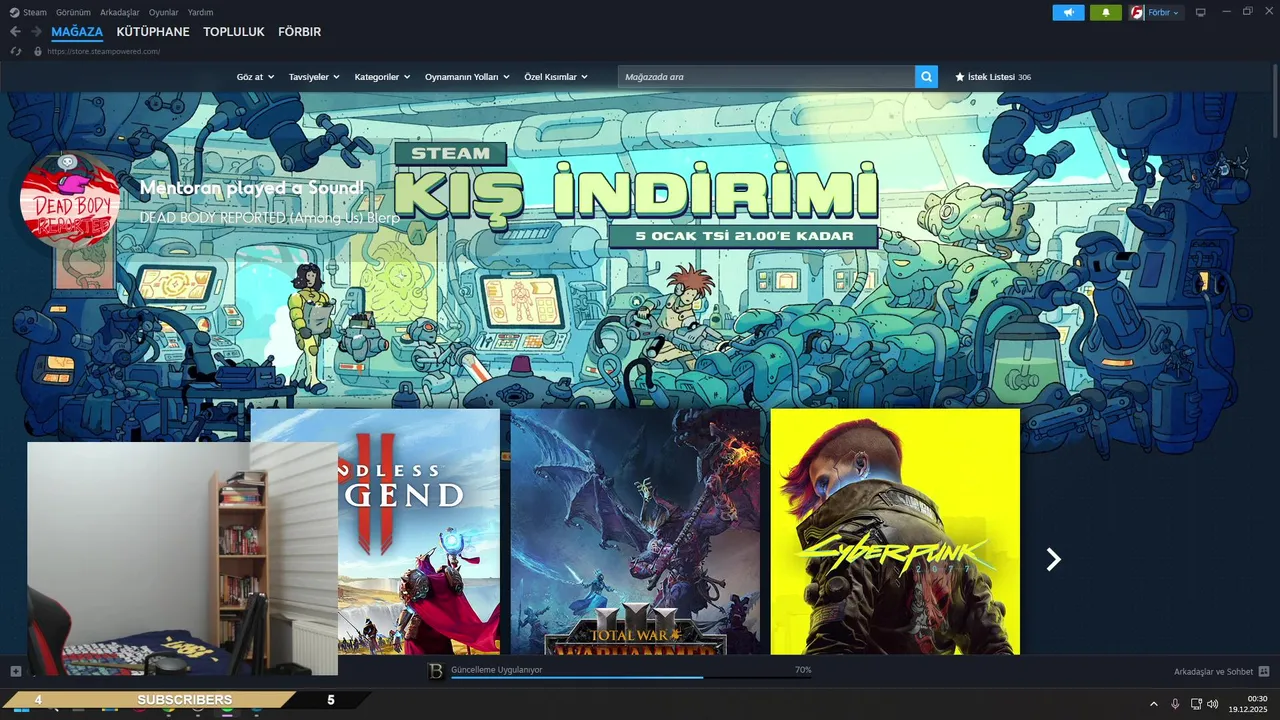Open the Cyberpunk 2077 game card

coord(895,531)
